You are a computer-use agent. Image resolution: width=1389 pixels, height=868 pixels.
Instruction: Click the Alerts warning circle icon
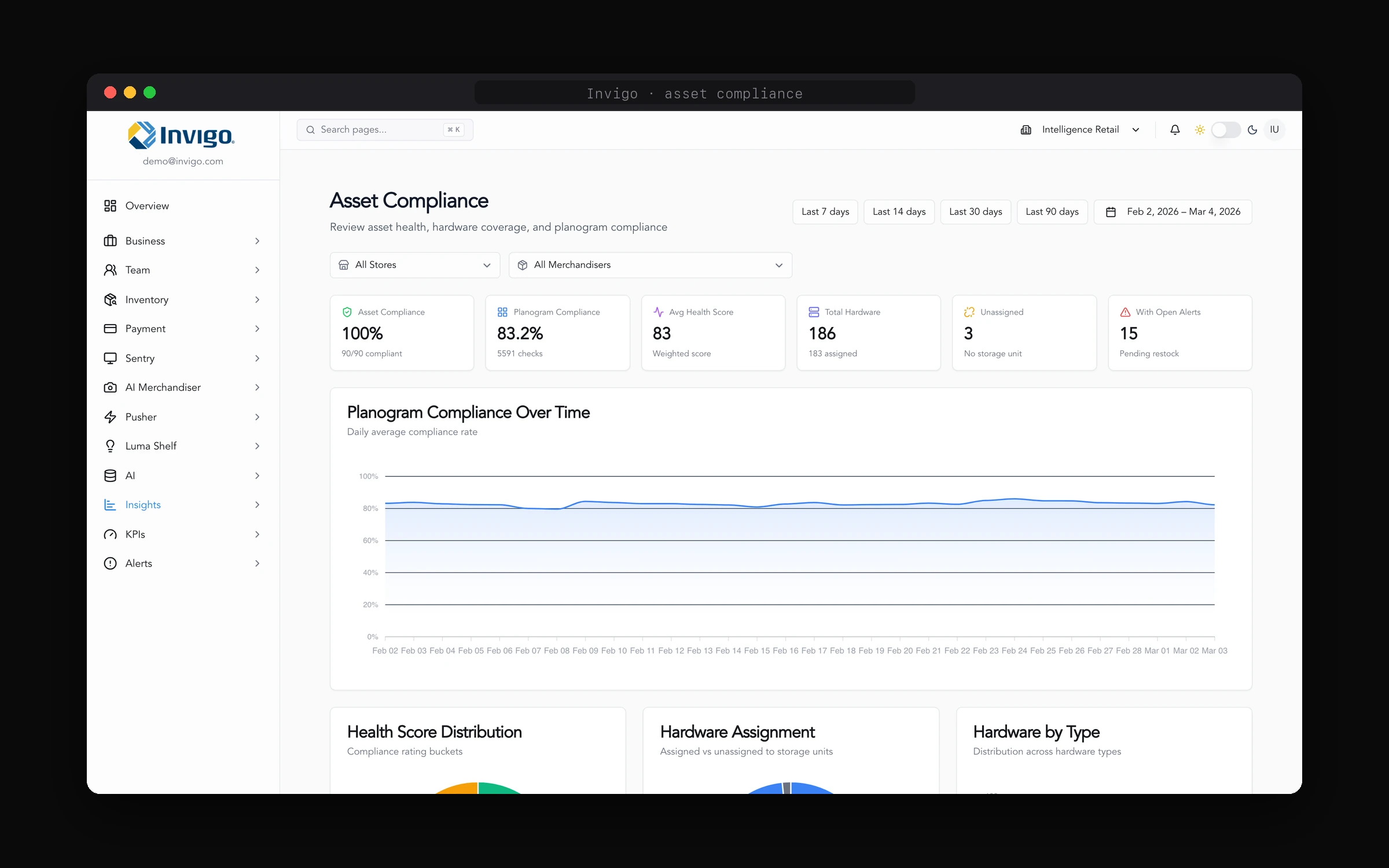click(110, 564)
